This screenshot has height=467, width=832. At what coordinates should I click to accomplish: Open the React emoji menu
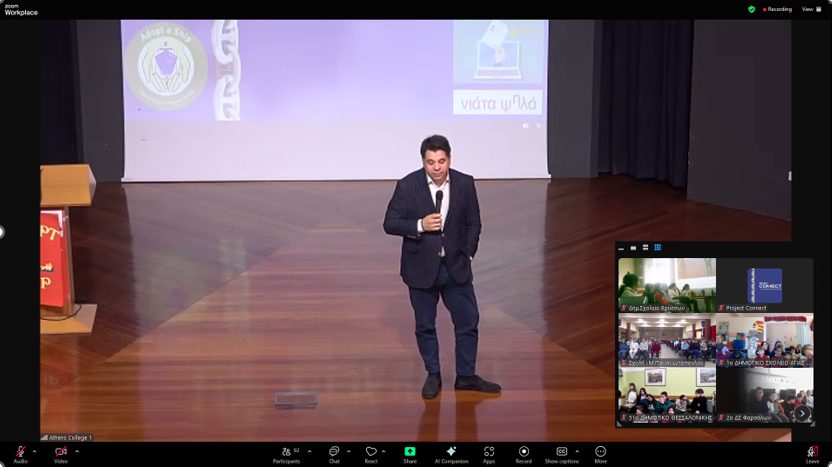(371, 452)
